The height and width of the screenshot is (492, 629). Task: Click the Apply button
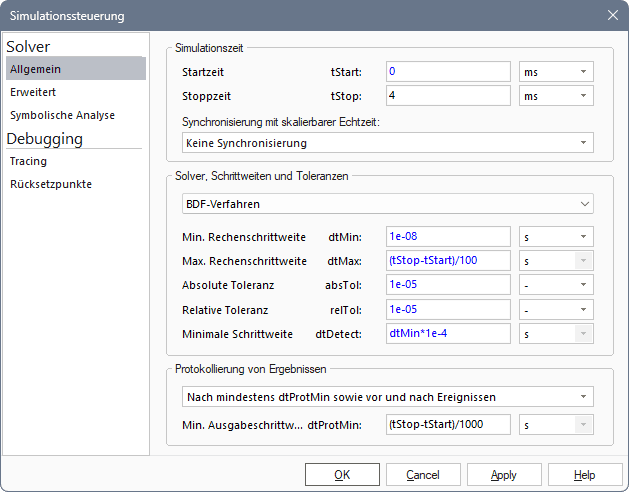(x=504, y=475)
